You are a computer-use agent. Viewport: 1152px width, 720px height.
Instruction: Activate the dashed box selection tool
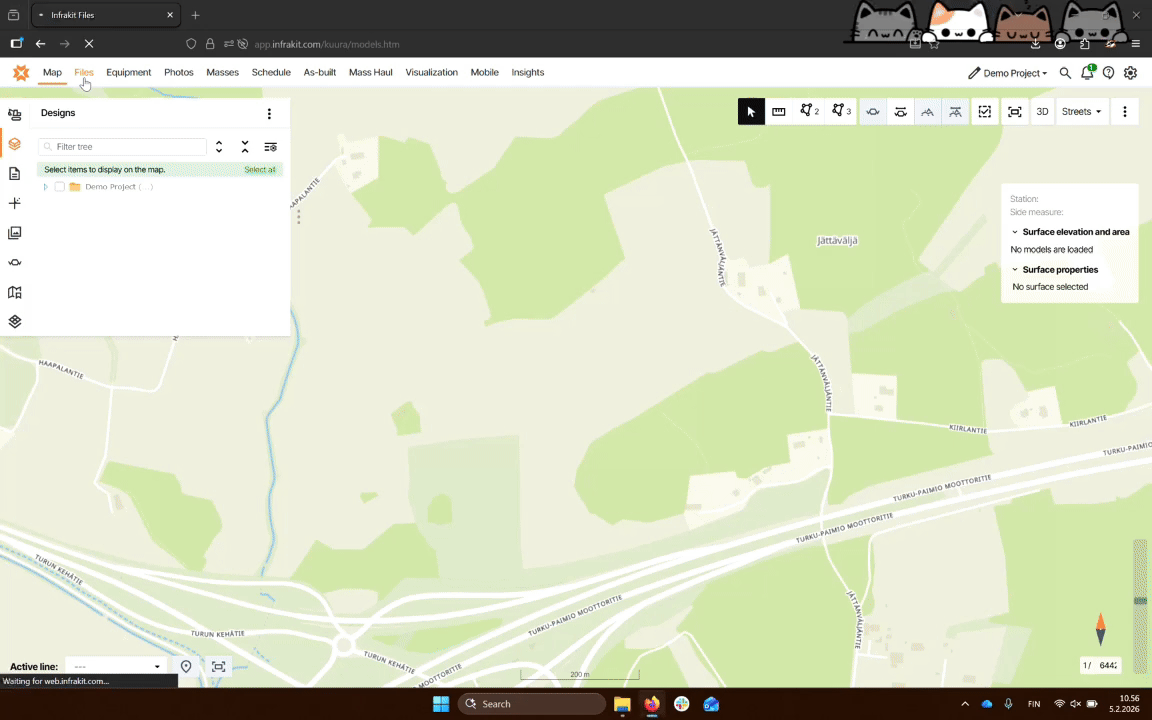[x=984, y=112]
